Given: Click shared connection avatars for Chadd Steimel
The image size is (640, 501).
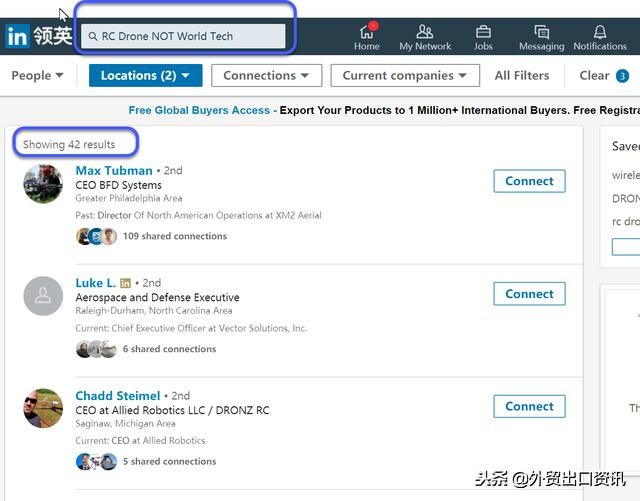Looking at the screenshot, I should (96, 461).
